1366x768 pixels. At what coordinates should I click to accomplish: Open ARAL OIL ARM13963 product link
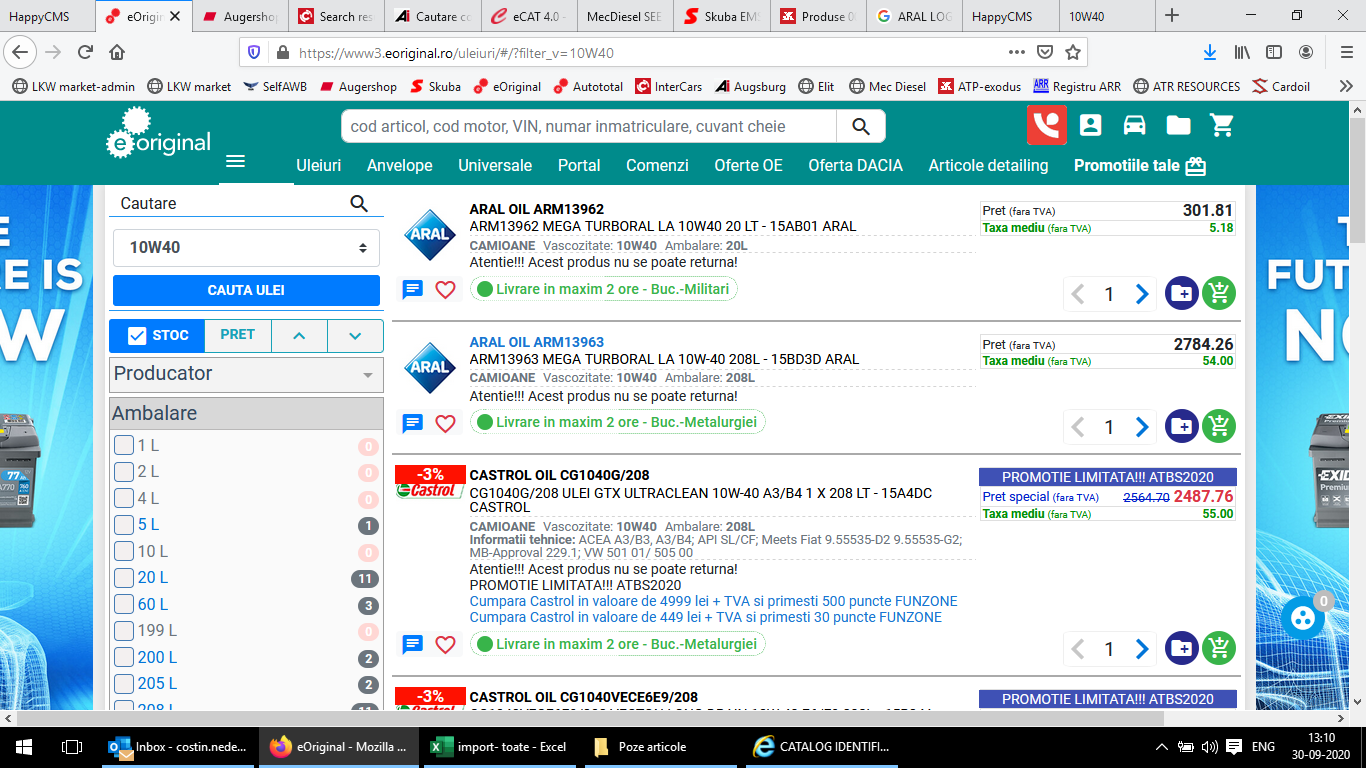(537, 342)
